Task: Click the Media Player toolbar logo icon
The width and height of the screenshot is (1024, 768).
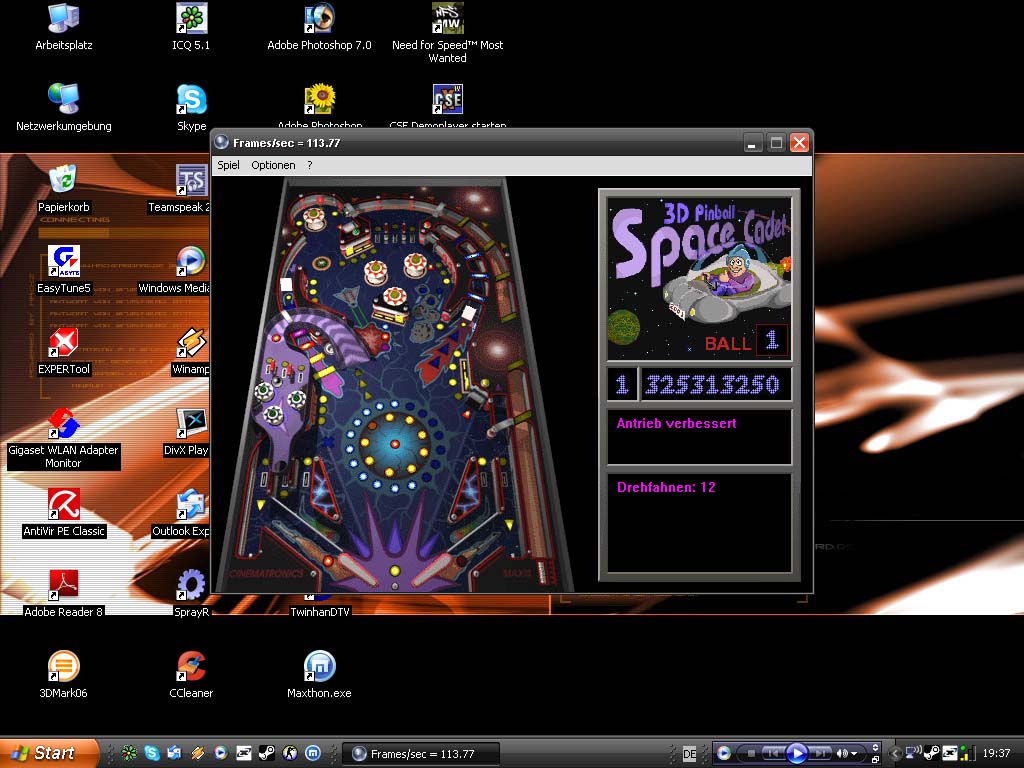Action: tap(724, 754)
